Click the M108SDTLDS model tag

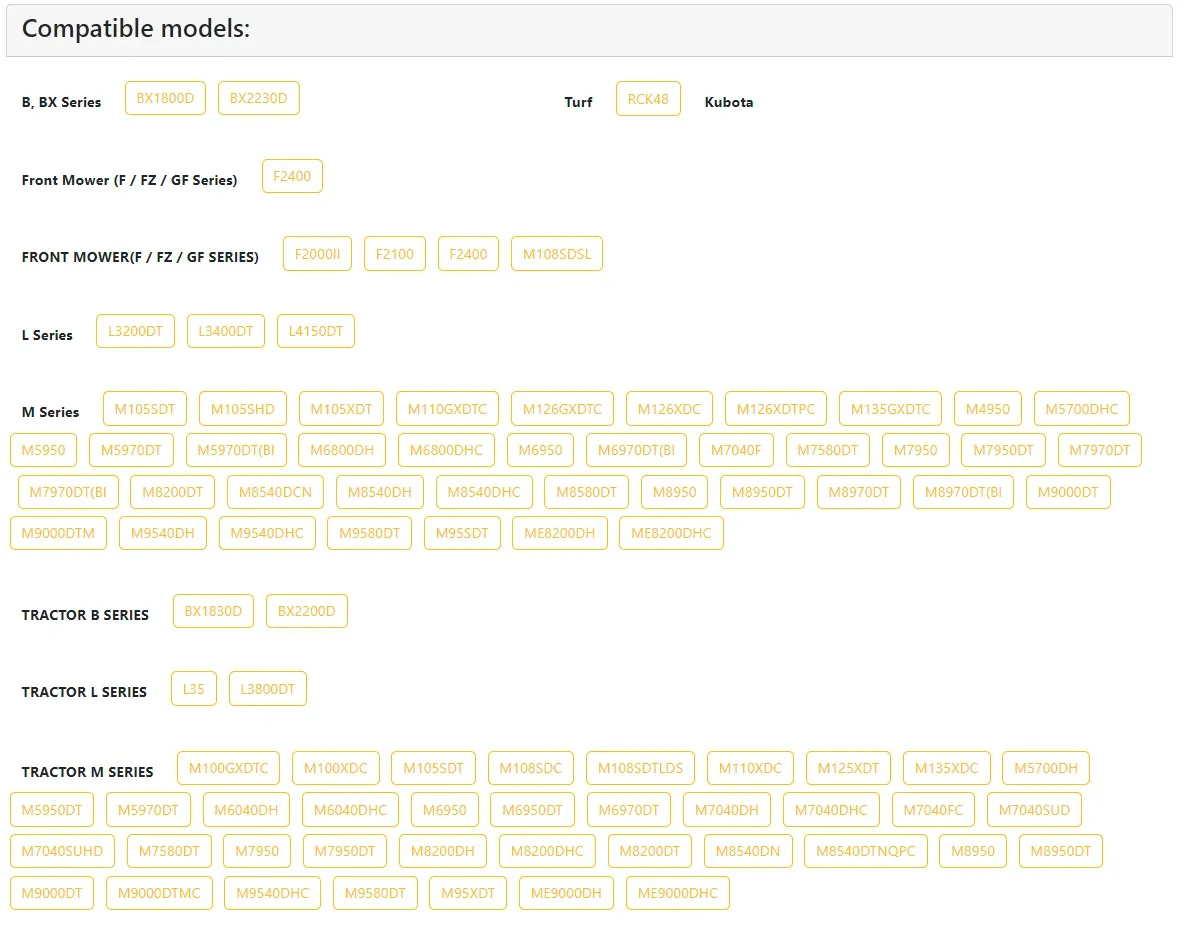click(x=640, y=768)
